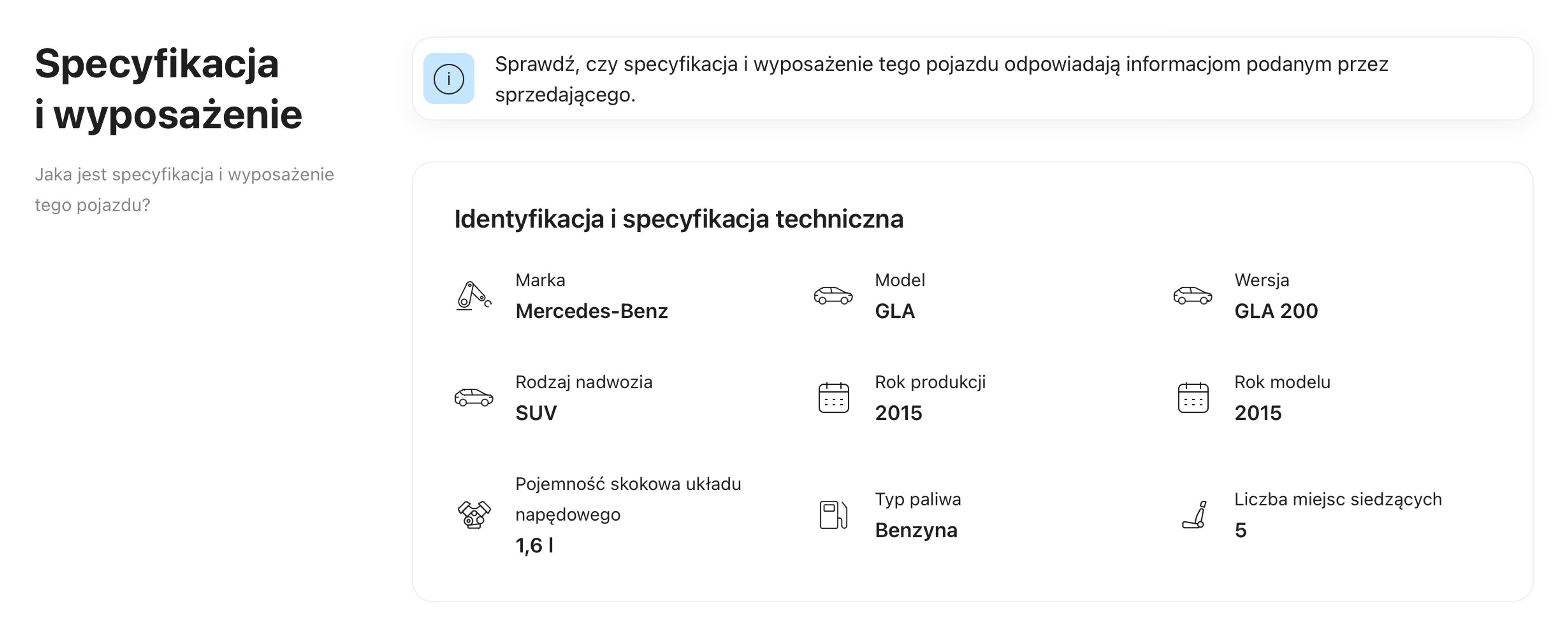1568x619 pixels.
Task: Click the SUV body type value
Action: pyautogui.click(x=536, y=413)
